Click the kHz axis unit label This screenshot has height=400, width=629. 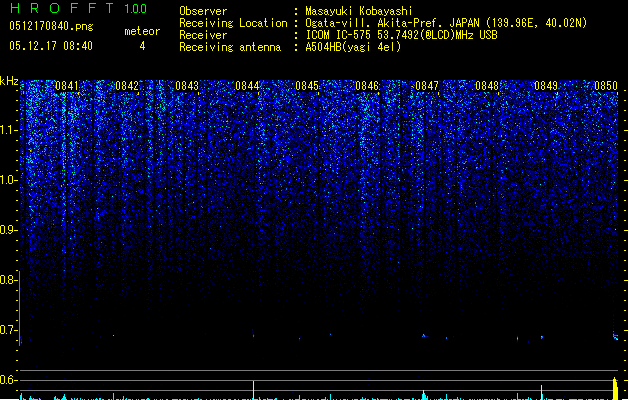[9, 81]
